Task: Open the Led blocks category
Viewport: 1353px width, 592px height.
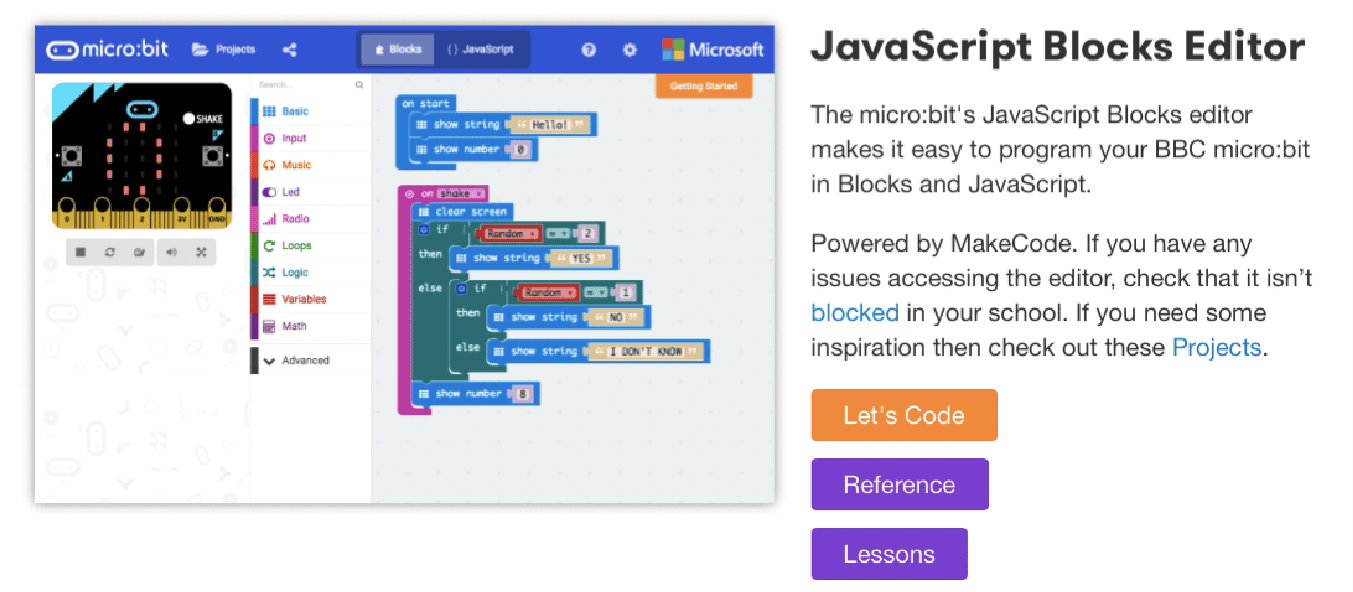Action: 310,192
